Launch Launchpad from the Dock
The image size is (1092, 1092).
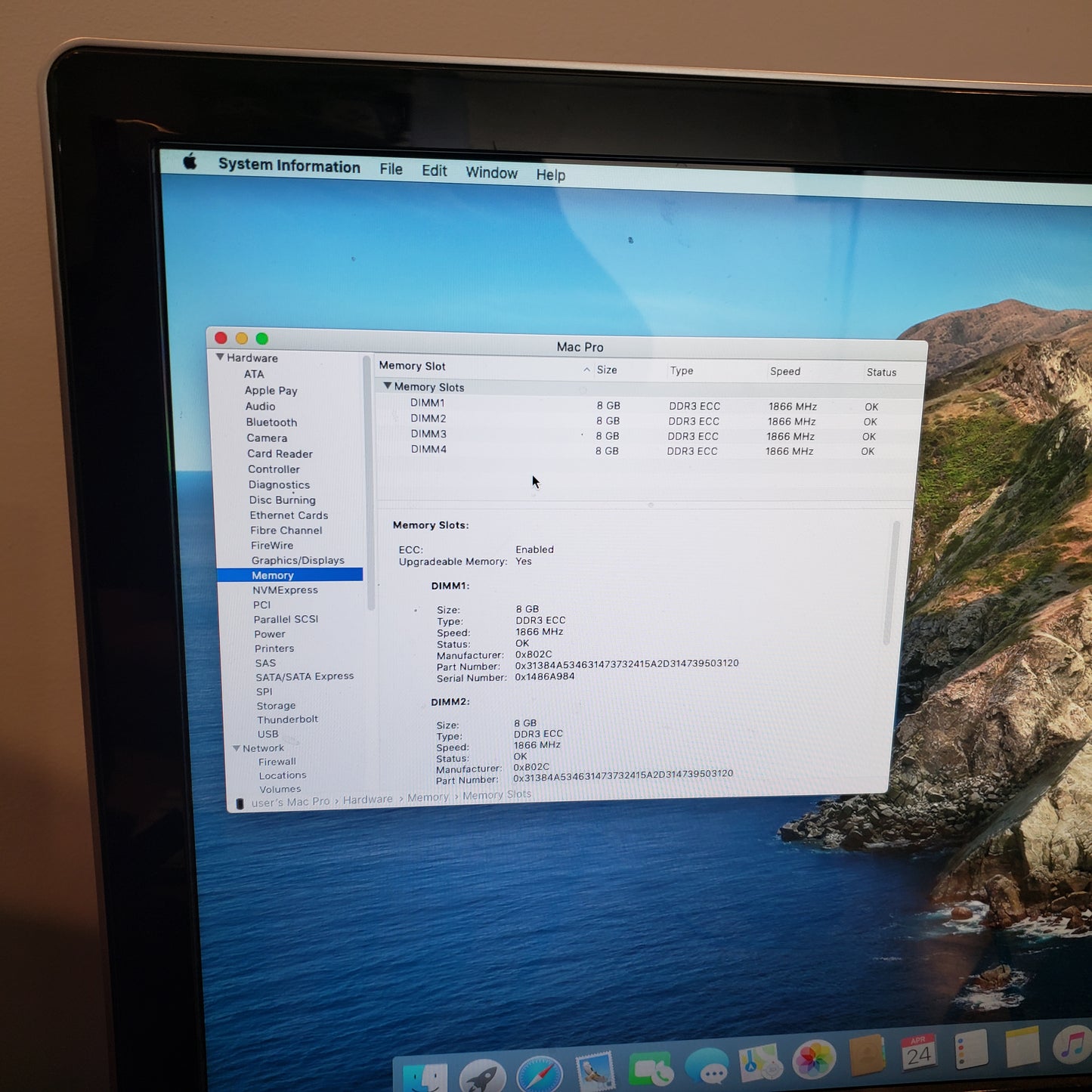483,1077
